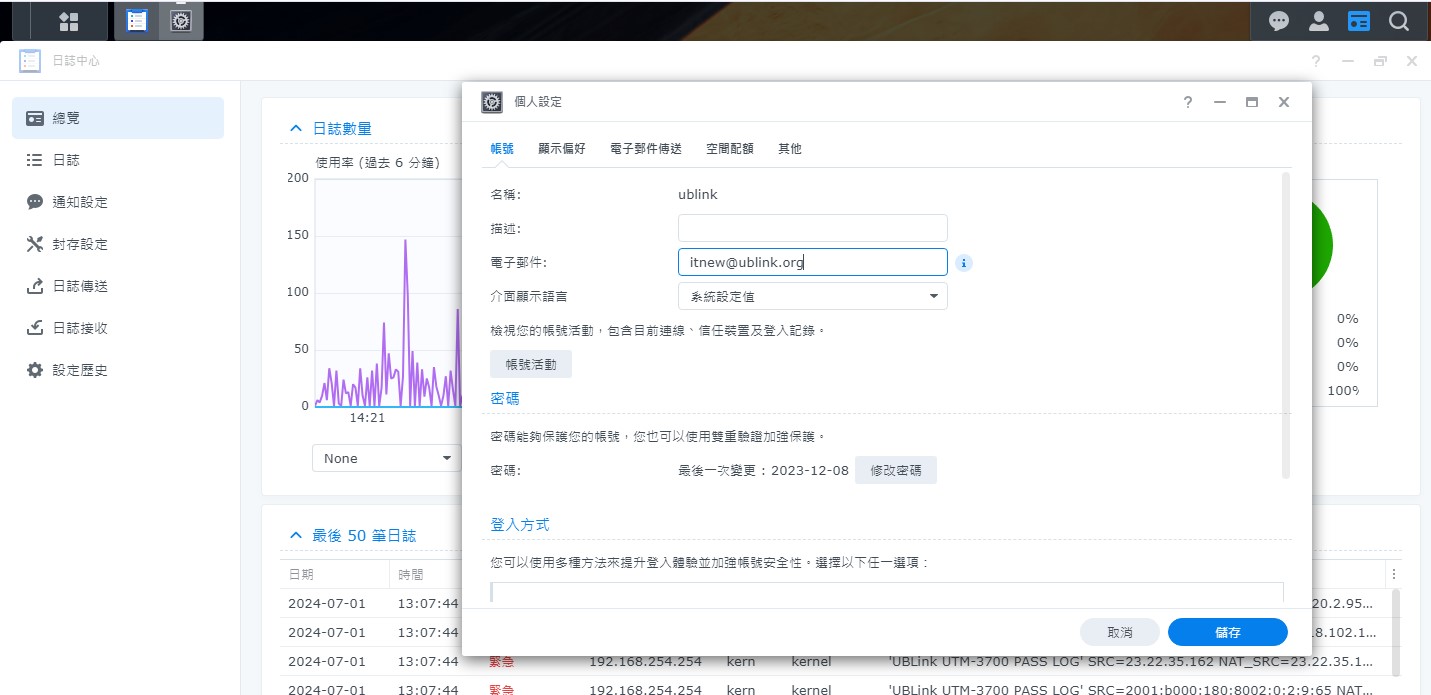Click the search magnifier icon

tap(1398, 21)
